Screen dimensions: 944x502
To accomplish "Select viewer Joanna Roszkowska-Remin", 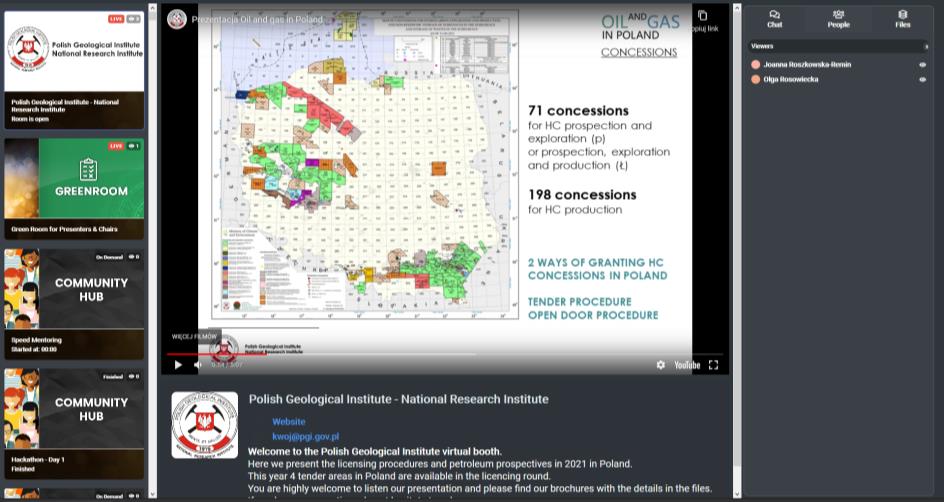I will pos(807,64).
